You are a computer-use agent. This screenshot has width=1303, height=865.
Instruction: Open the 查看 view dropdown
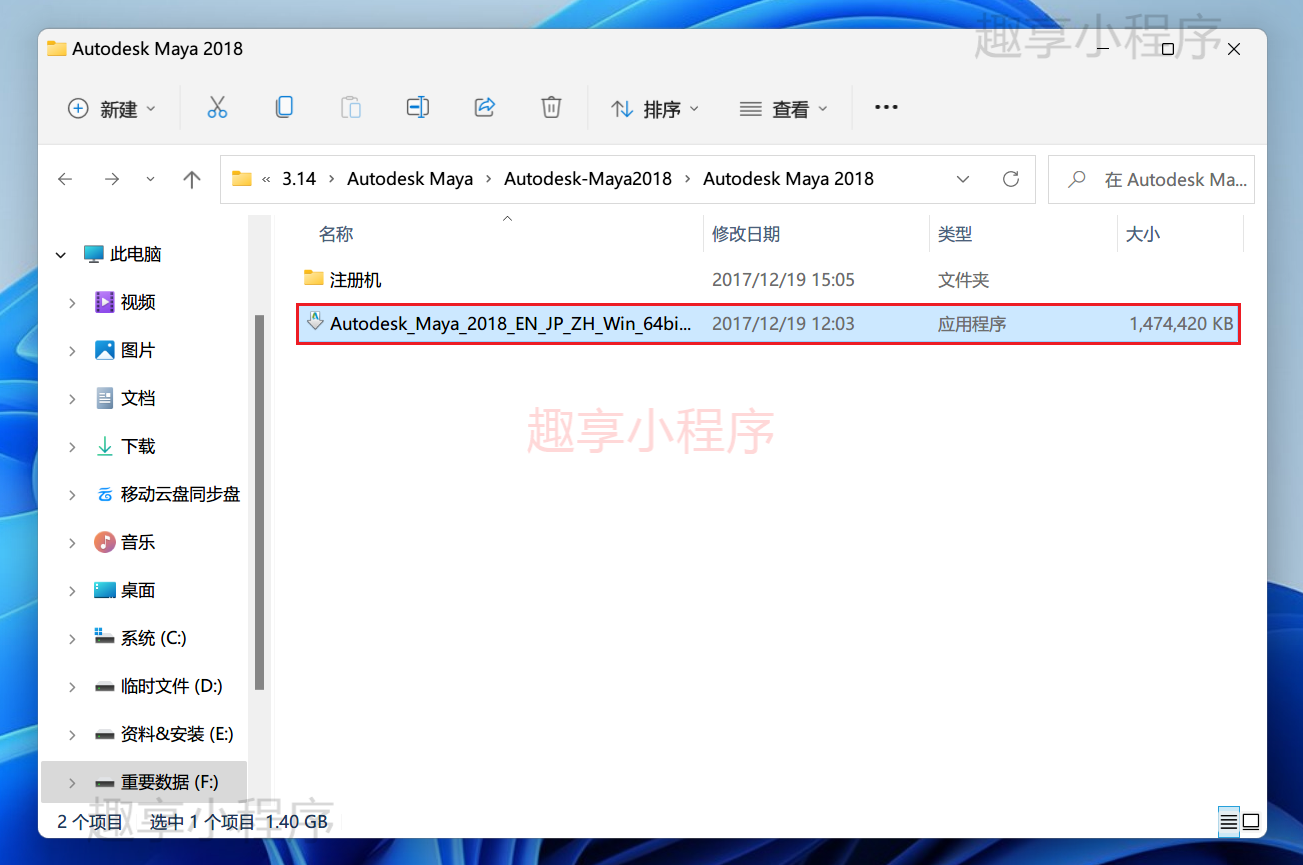tap(784, 108)
